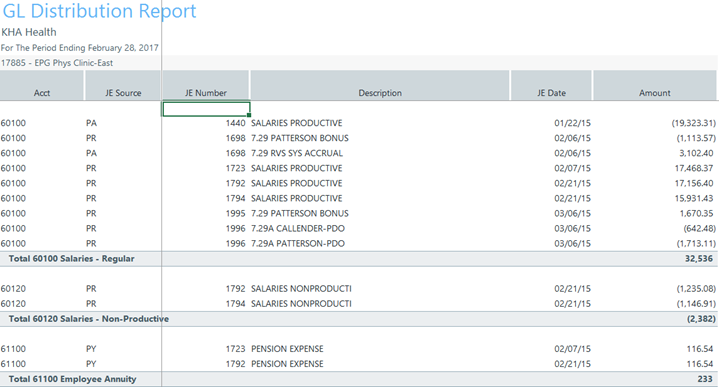
Task: Click the JE Number column header
Action: pyautogui.click(x=205, y=85)
